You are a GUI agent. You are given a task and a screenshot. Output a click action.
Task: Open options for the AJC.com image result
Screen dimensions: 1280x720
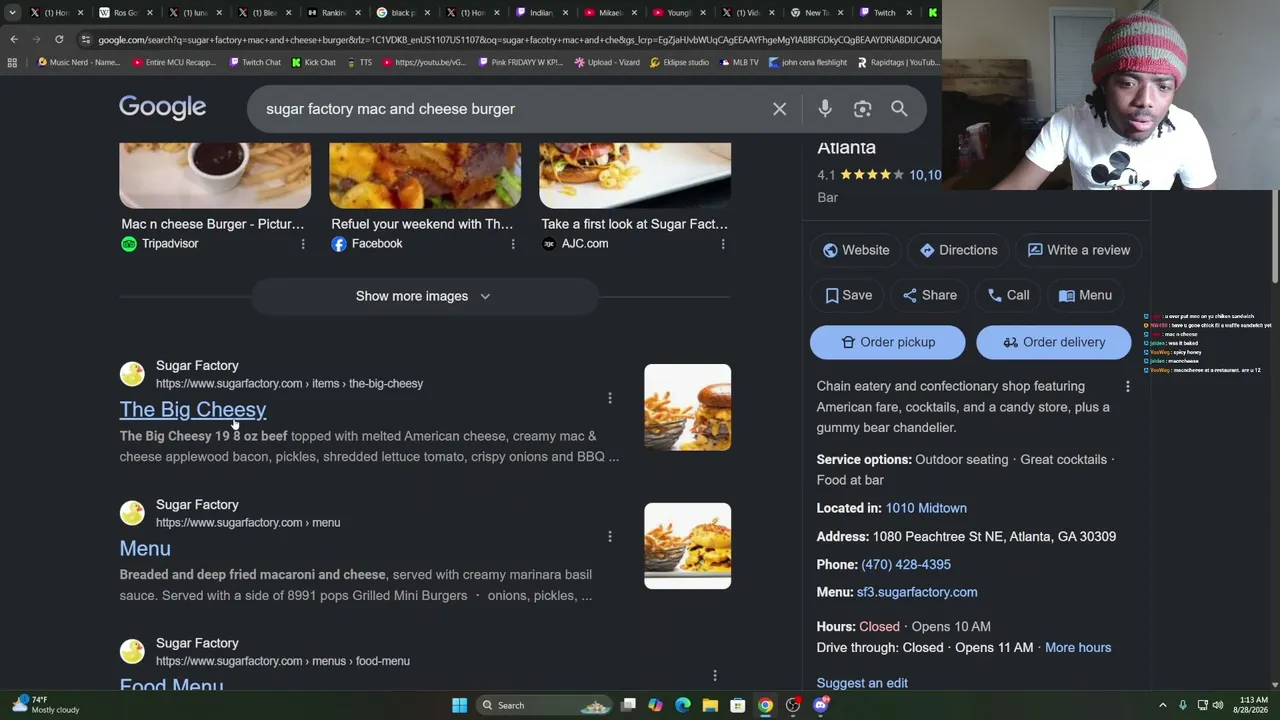tap(722, 244)
